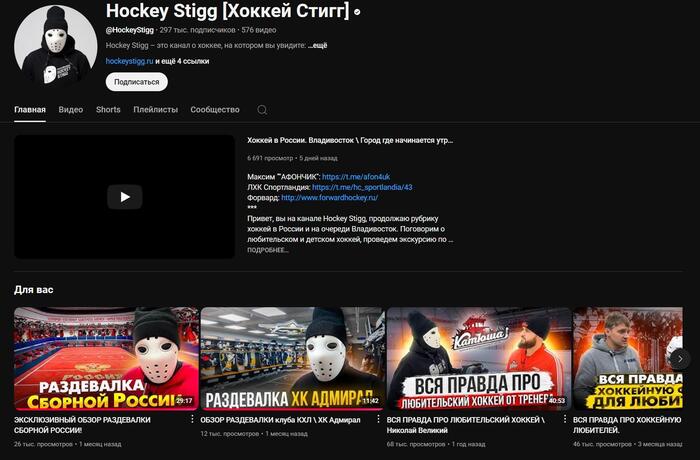Open the Катюша ВСЯ ПРАВДА ПРО ЛЮБИТЕЛЬСКИЙ ХОККЕЙ thumbnail

(x=479, y=359)
